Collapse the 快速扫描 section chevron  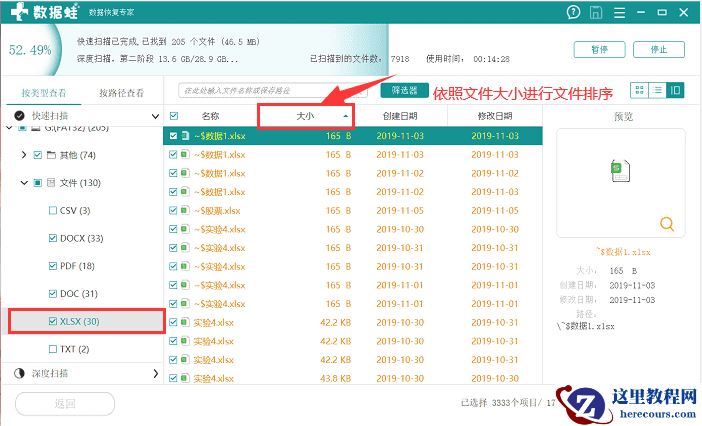point(155,116)
